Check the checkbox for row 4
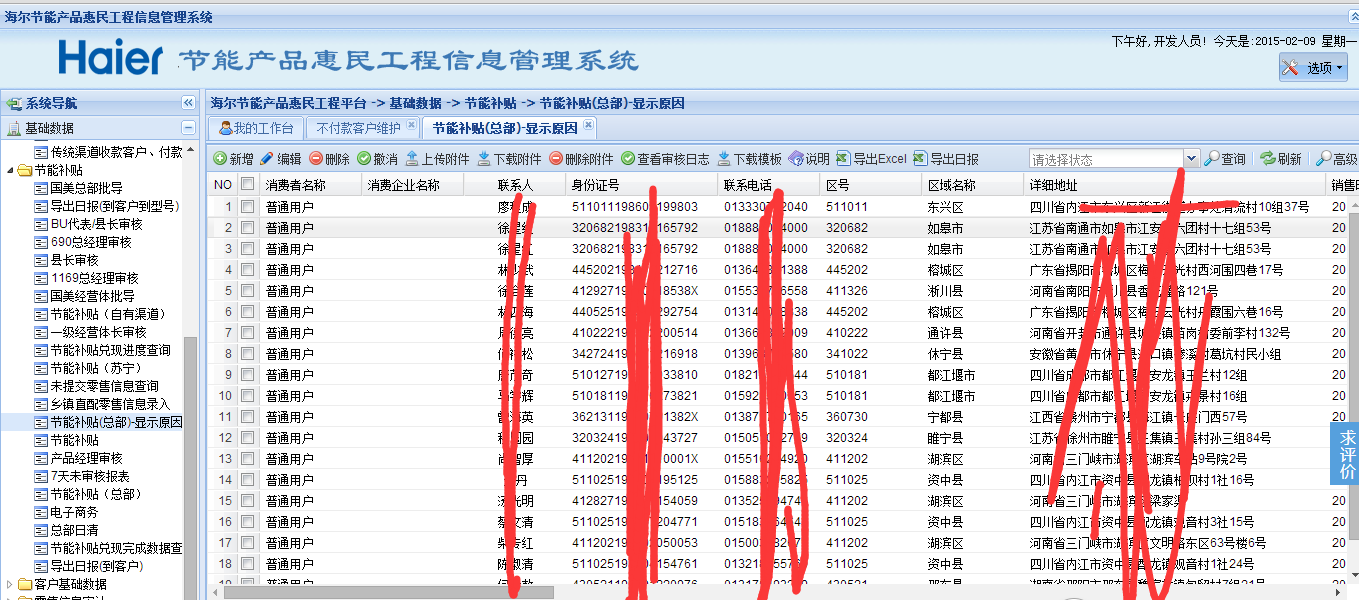Screen dimensions: 1359x600 pyautogui.click(x=247, y=270)
